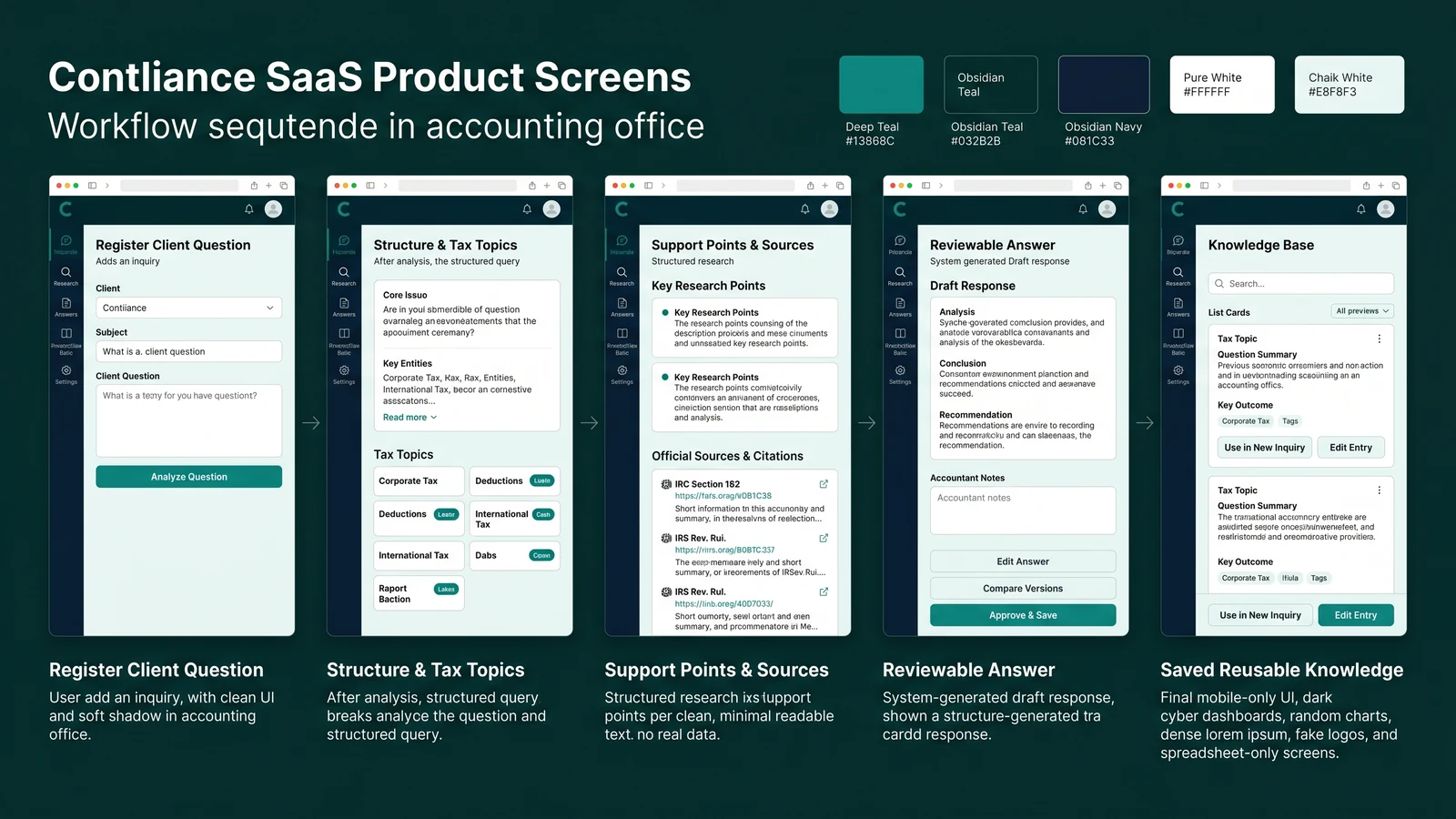Click notification bell in Register Client Question screen
The image size is (1456, 819).
point(248,209)
